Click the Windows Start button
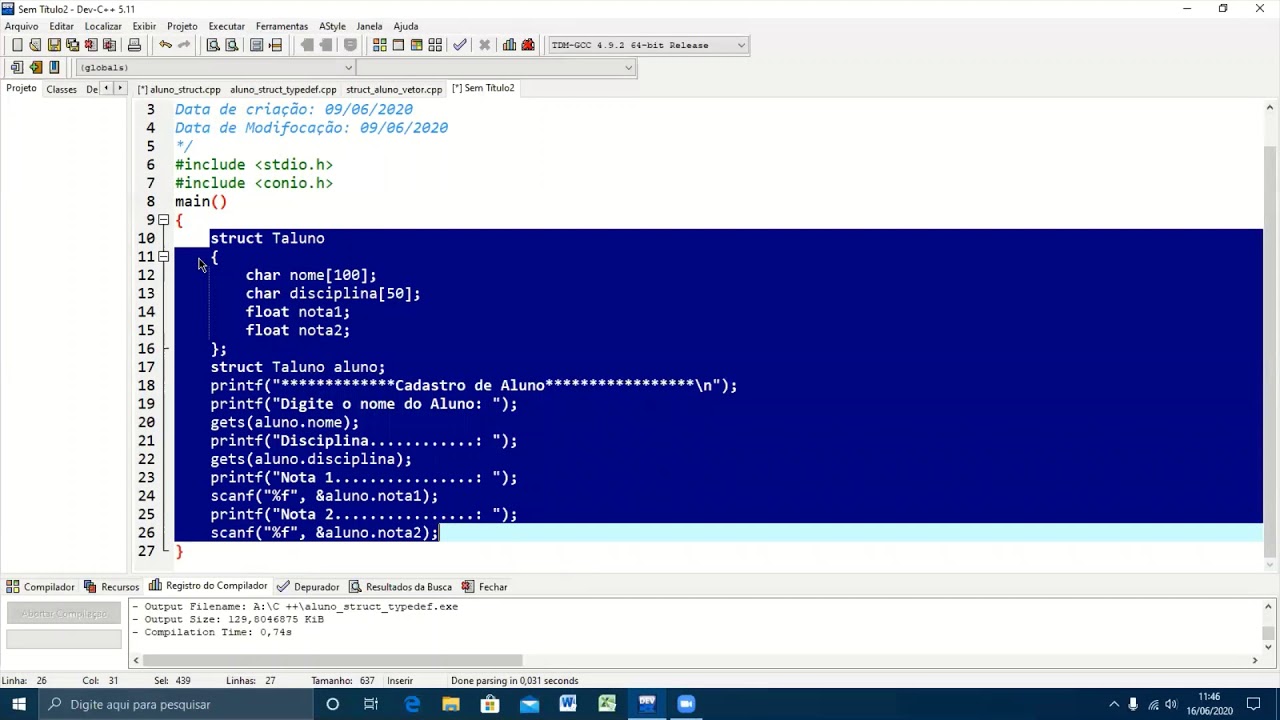The height and width of the screenshot is (720, 1280). 19,704
